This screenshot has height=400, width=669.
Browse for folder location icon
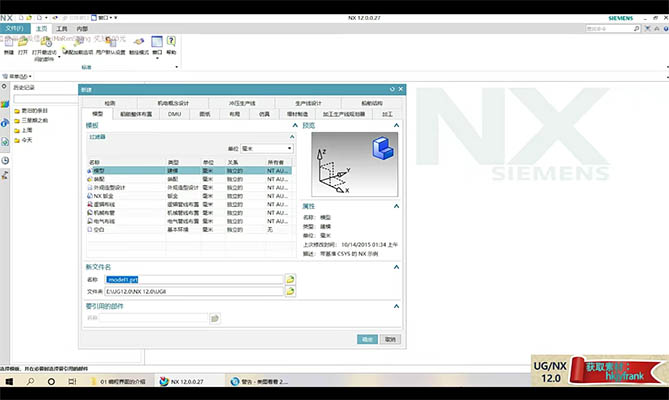click(290, 292)
